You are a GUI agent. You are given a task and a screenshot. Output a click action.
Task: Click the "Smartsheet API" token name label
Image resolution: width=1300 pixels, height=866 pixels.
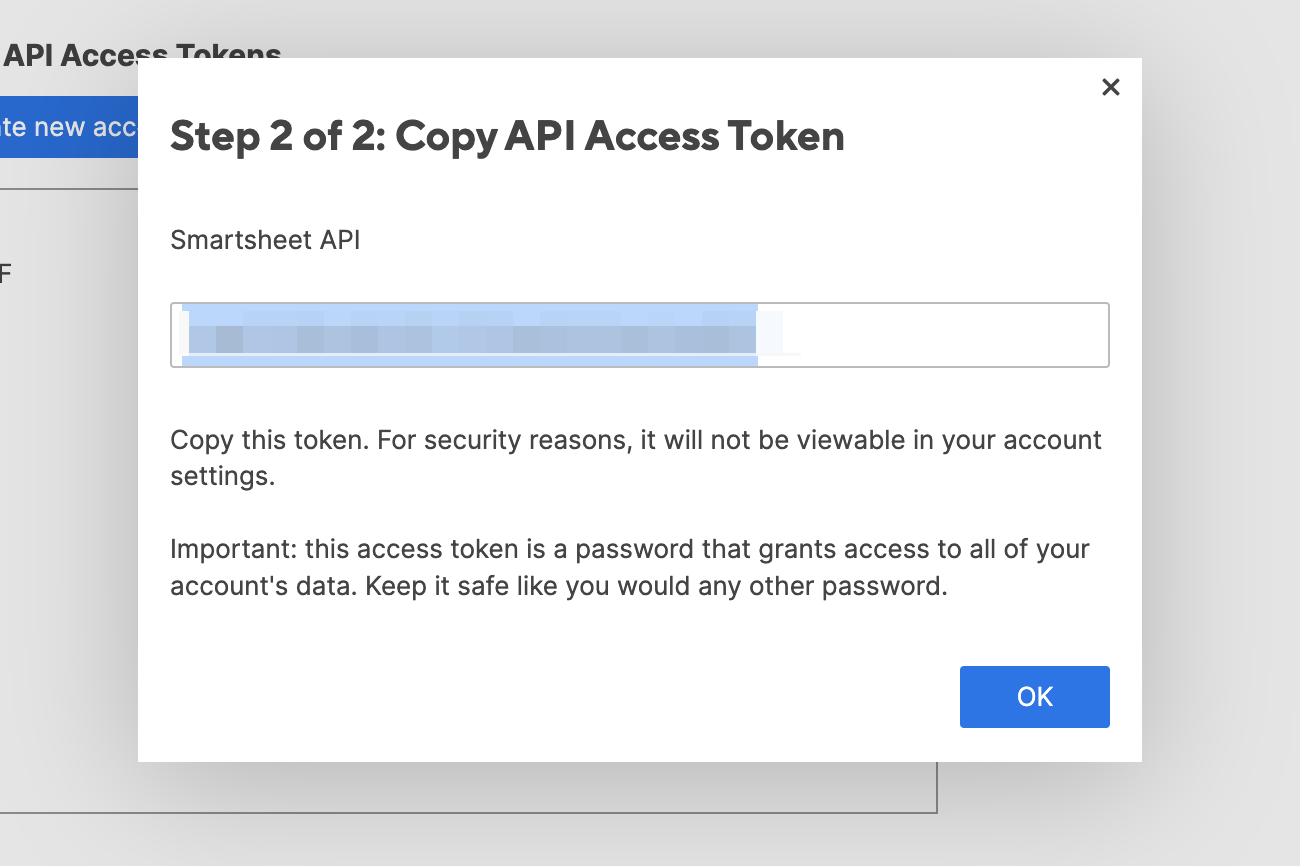[x=265, y=240]
